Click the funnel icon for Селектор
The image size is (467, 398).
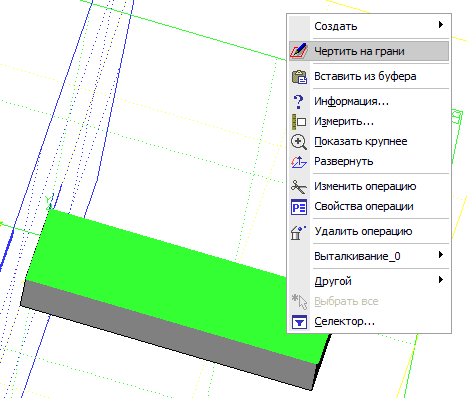click(x=299, y=322)
